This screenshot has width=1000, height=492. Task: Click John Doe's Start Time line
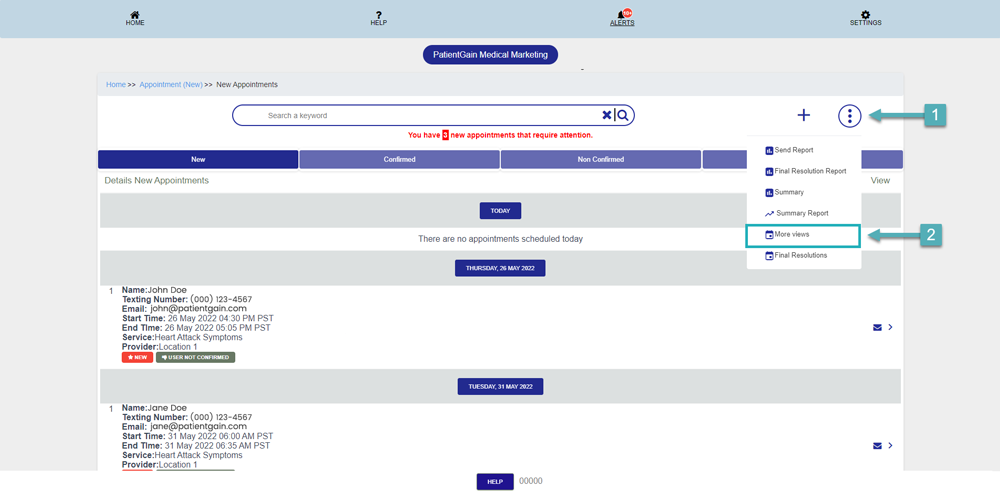pyautogui.click(x=198, y=318)
